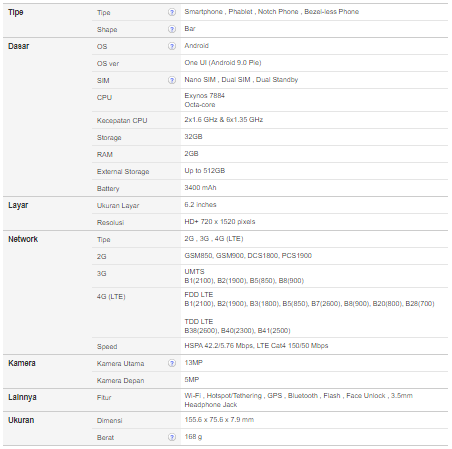452x449 pixels.
Task: Click the Network section heading
Action: (x=23, y=239)
